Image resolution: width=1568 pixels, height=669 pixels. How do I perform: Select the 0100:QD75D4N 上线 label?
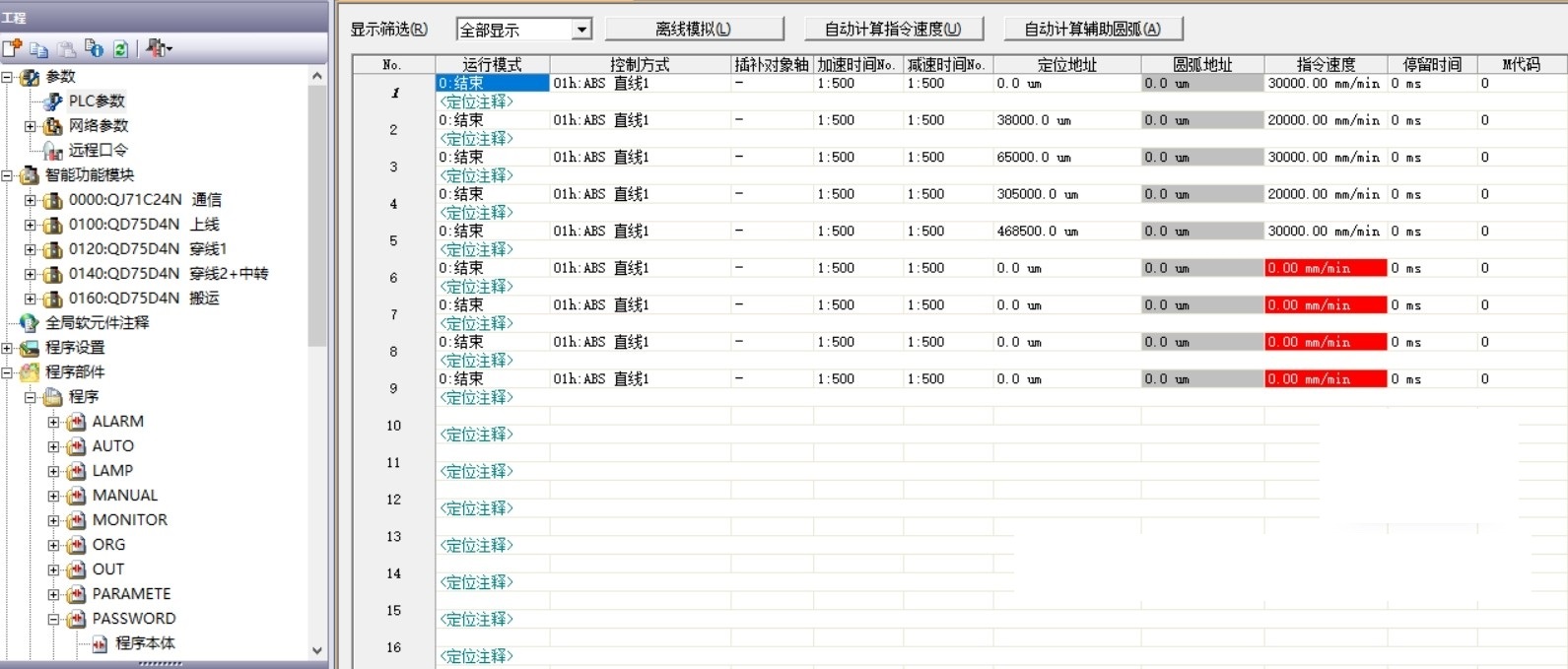coord(144,225)
